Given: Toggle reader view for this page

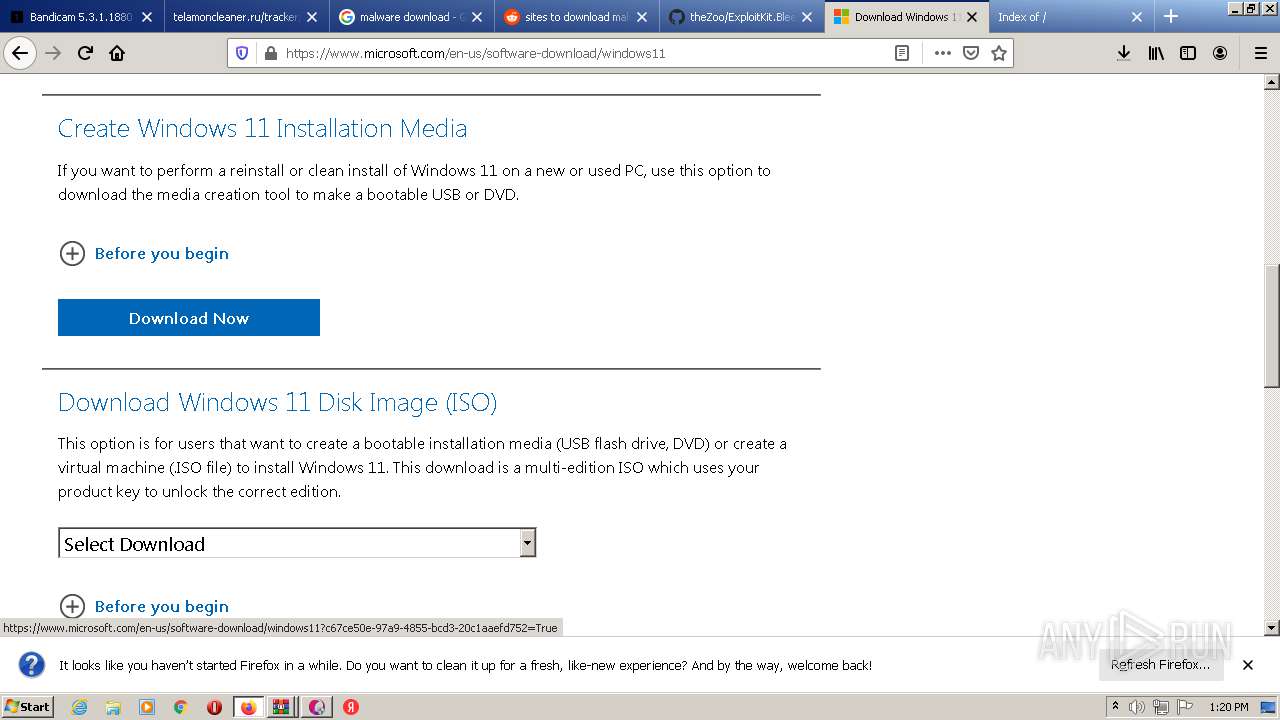Looking at the screenshot, I should 902,53.
